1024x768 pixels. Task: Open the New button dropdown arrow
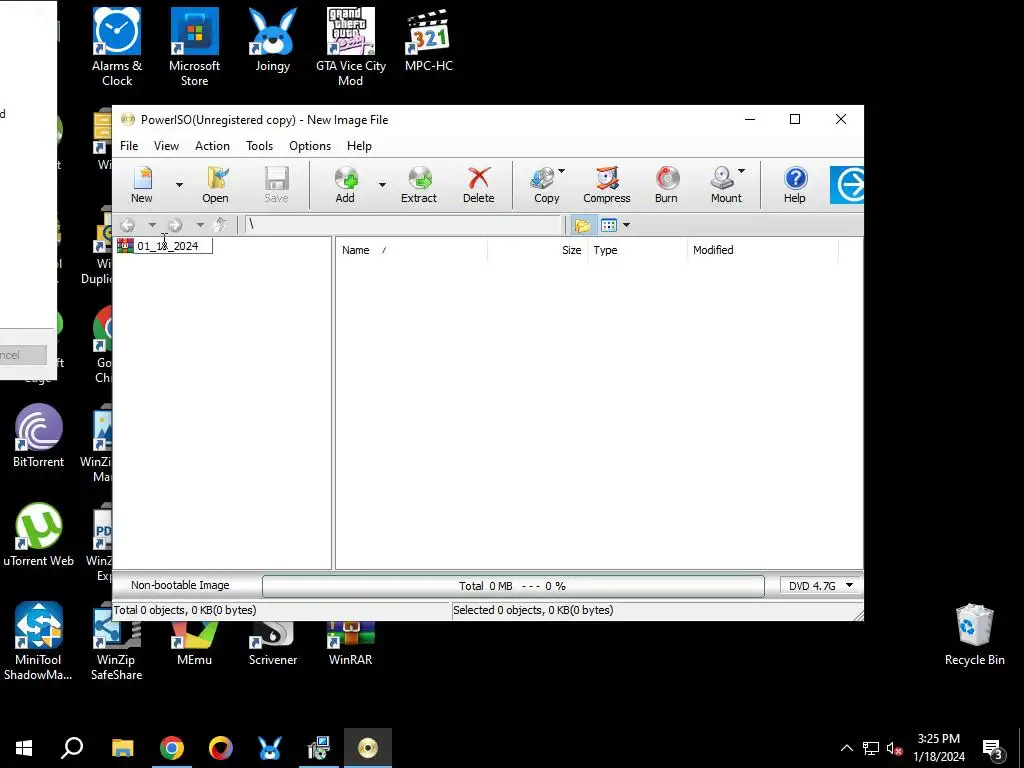point(179,185)
